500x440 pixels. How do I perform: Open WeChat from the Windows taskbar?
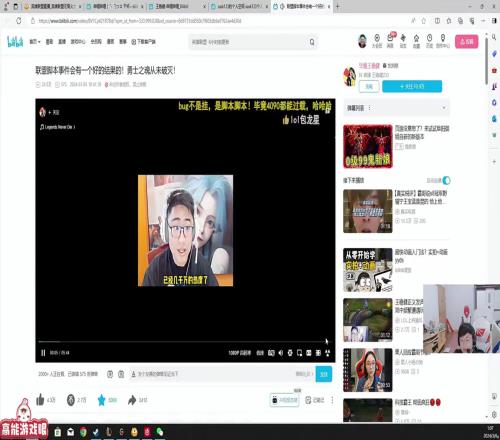coord(160,432)
